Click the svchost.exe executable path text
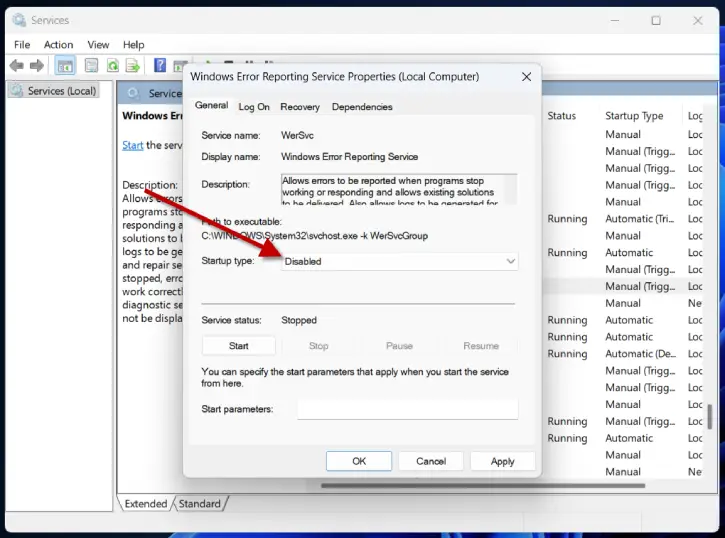This screenshot has height=538, width=725. coord(314,236)
